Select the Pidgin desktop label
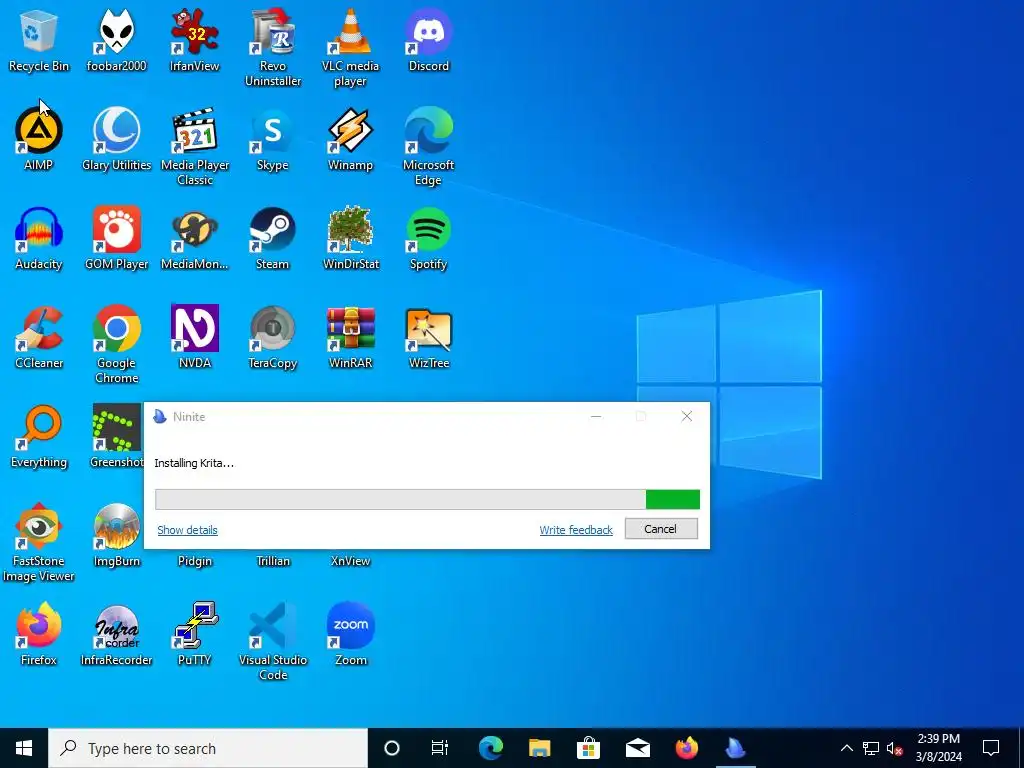This screenshot has width=1024, height=768. [x=195, y=561]
